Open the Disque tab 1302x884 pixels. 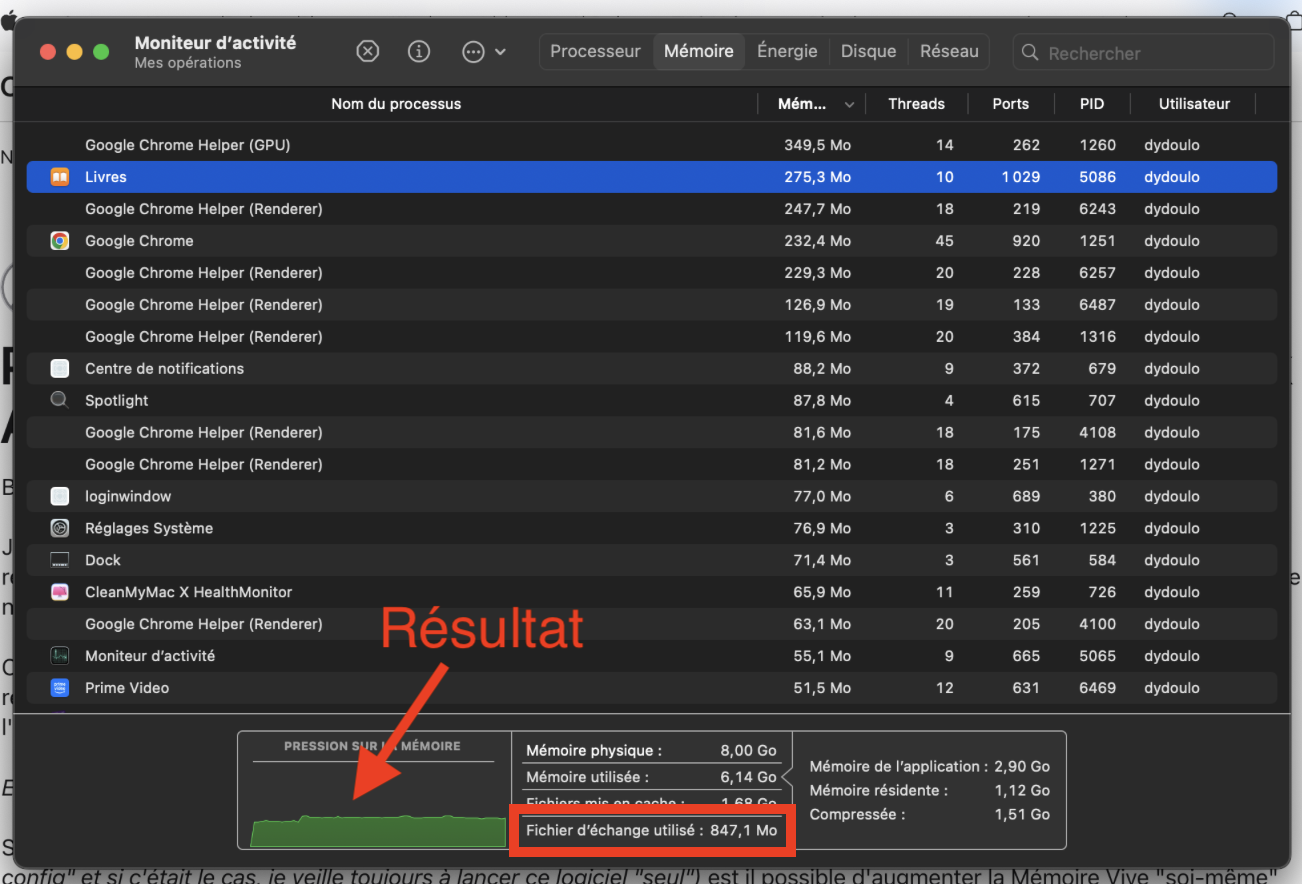(x=868, y=52)
